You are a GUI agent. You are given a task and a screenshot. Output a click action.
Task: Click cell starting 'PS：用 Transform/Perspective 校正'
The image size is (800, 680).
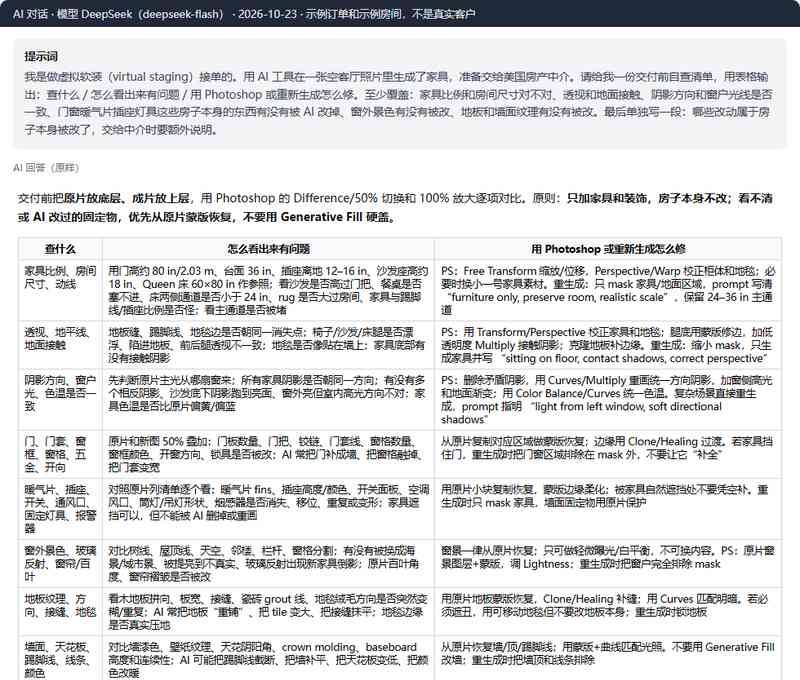[608, 345]
